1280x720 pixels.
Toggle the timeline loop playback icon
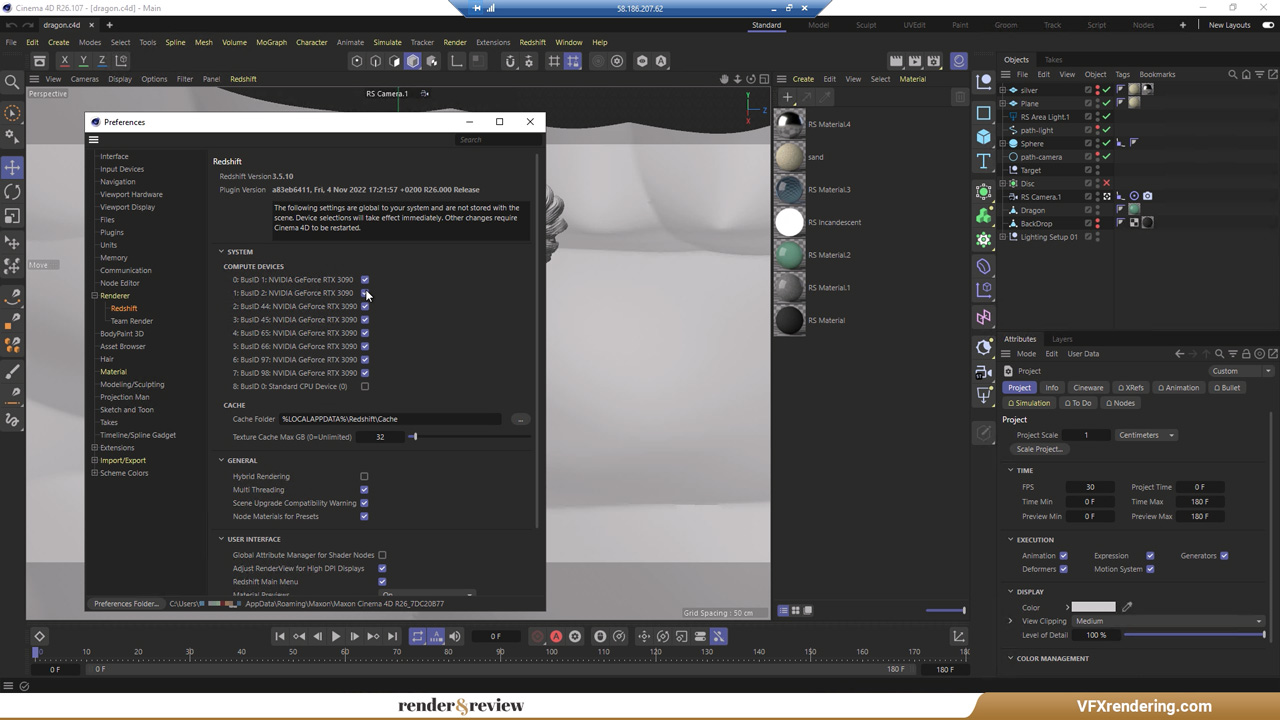418,636
